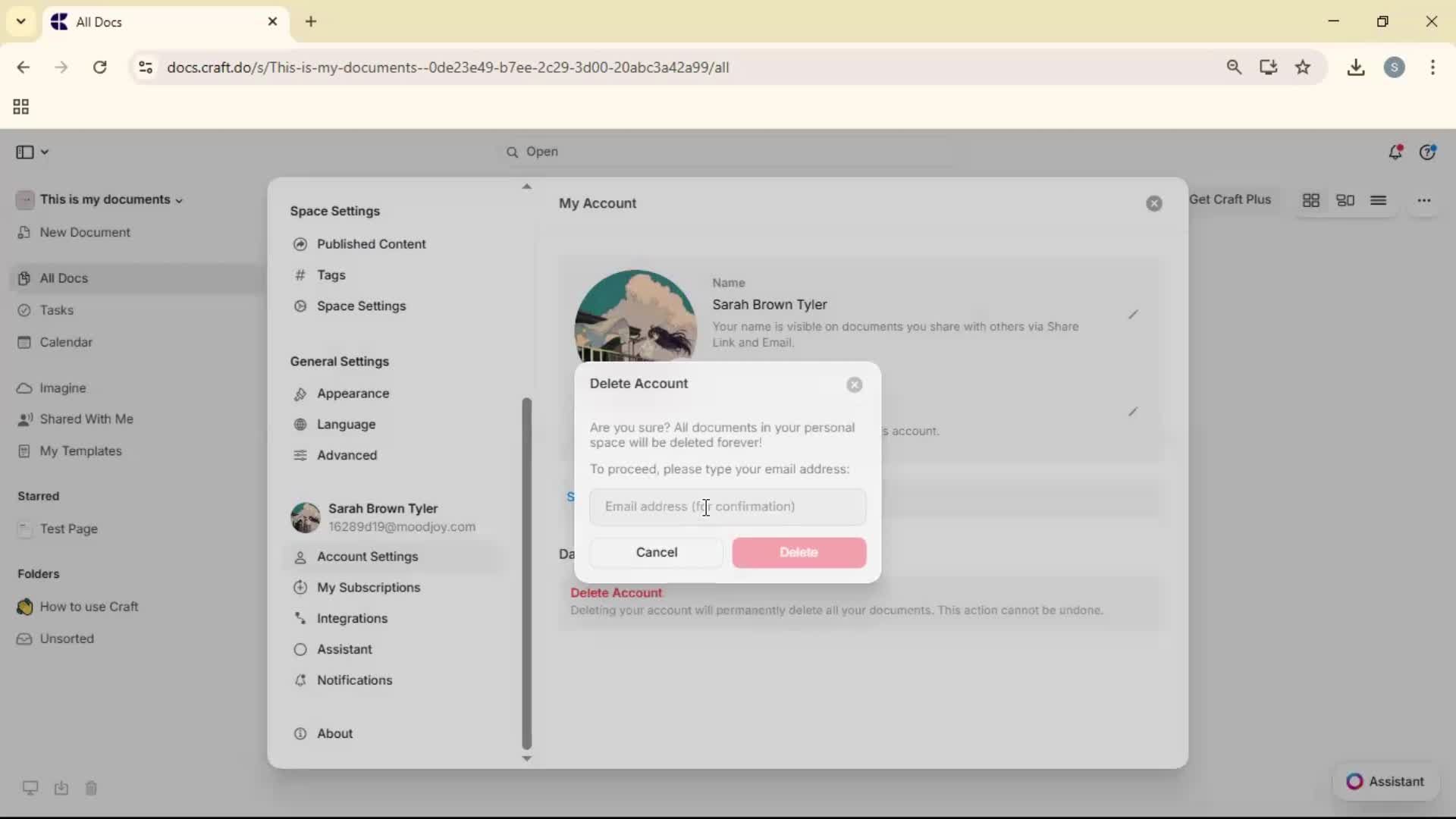Open My Subscriptions settings item

point(369,588)
